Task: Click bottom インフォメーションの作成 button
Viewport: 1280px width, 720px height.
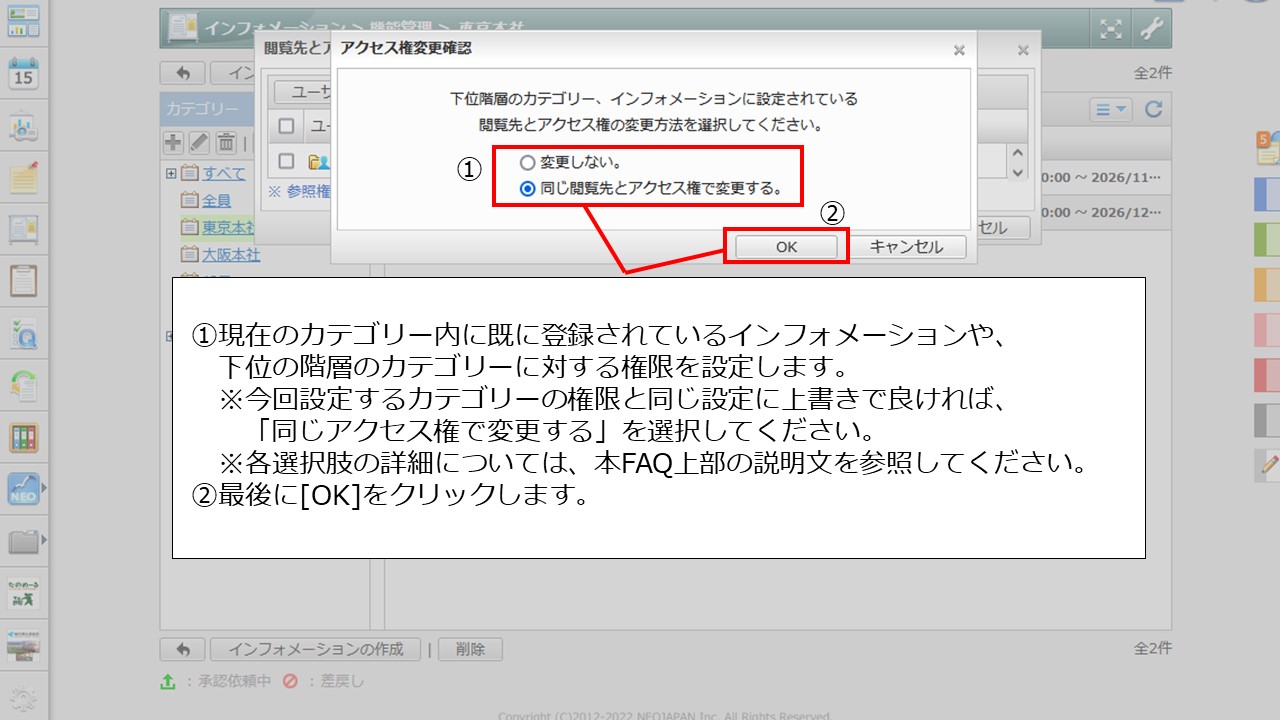Action: [x=316, y=649]
